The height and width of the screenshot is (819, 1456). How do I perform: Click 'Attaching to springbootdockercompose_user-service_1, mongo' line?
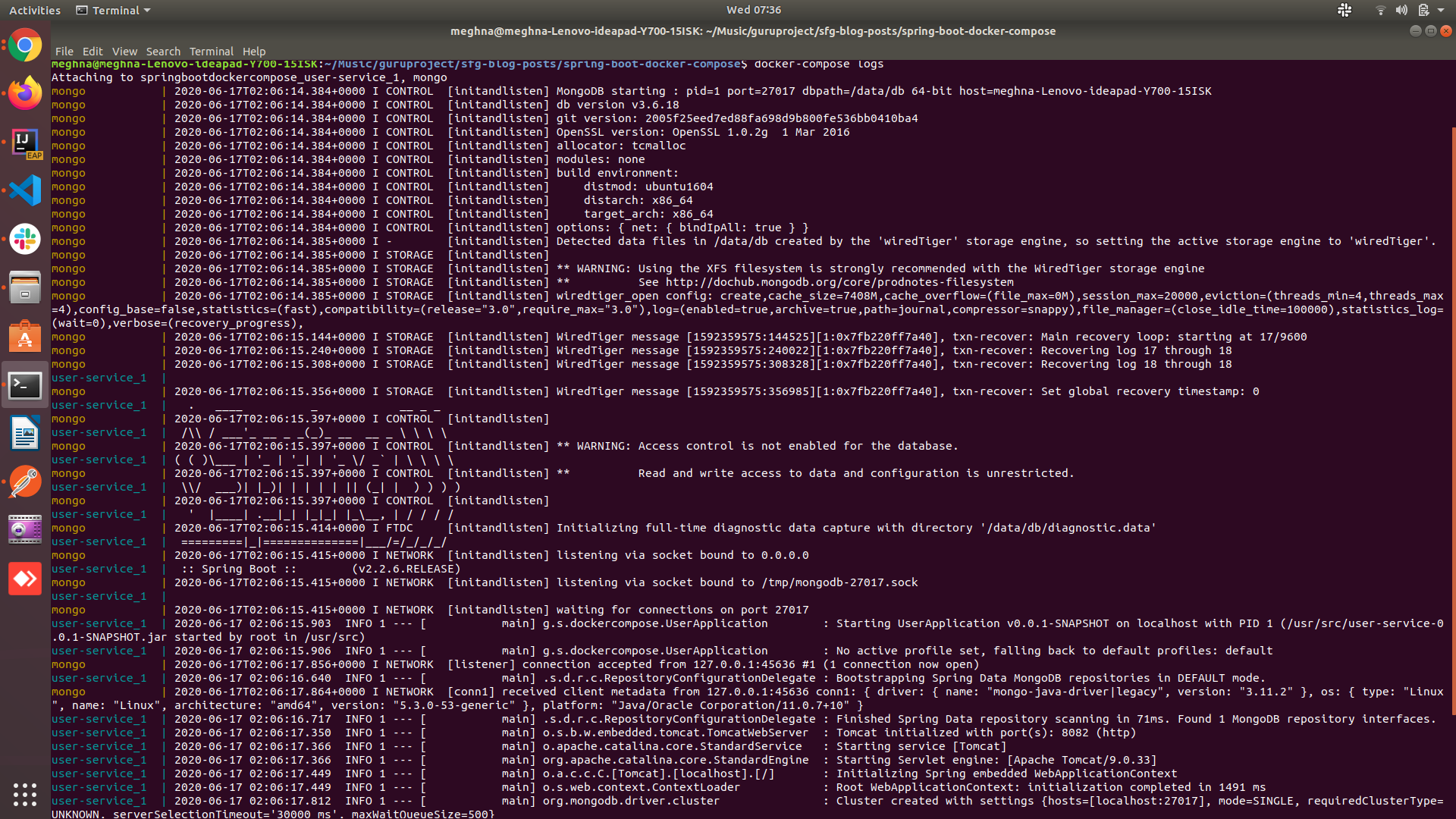coord(249,77)
